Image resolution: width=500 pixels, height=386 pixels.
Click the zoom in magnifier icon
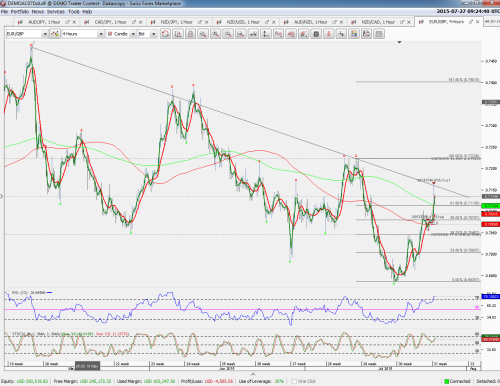[216, 34]
